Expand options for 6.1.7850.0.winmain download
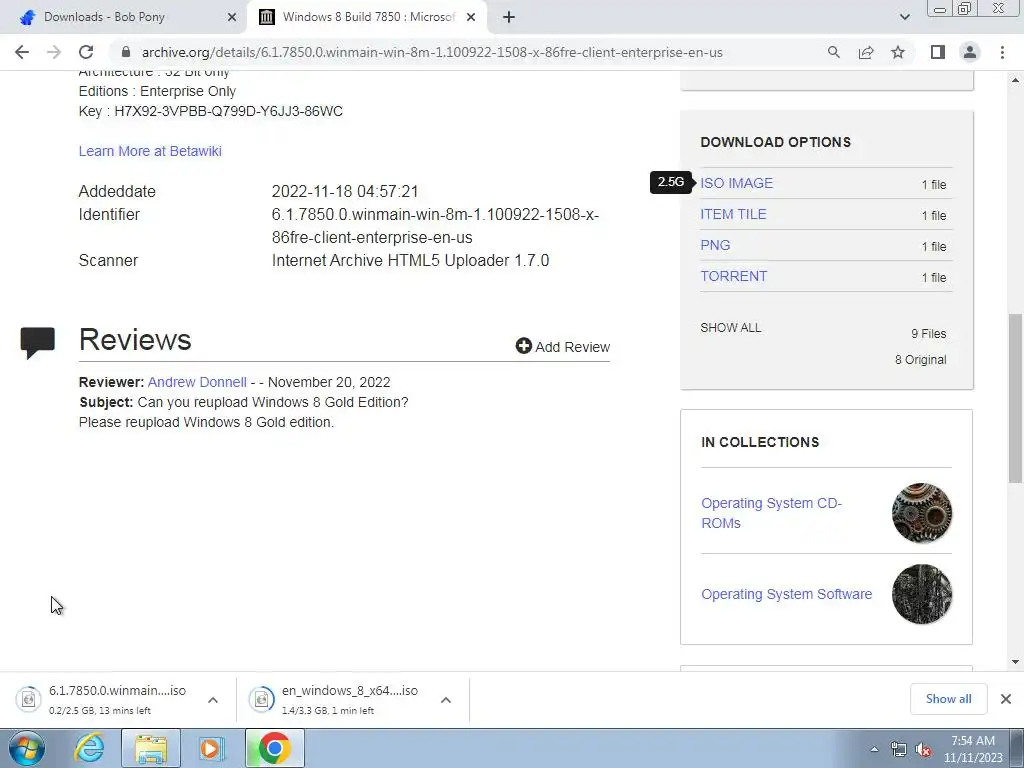The height and width of the screenshot is (768, 1024). tap(213, 699)
